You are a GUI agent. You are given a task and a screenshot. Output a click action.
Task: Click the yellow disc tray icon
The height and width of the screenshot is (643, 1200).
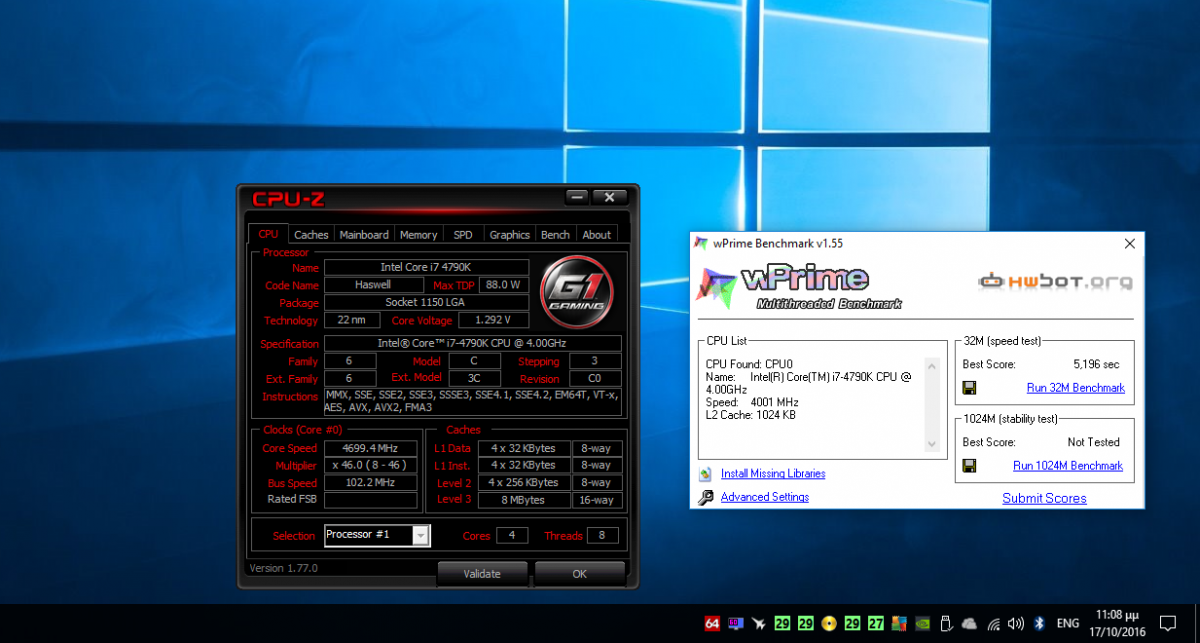pos(829,623)
